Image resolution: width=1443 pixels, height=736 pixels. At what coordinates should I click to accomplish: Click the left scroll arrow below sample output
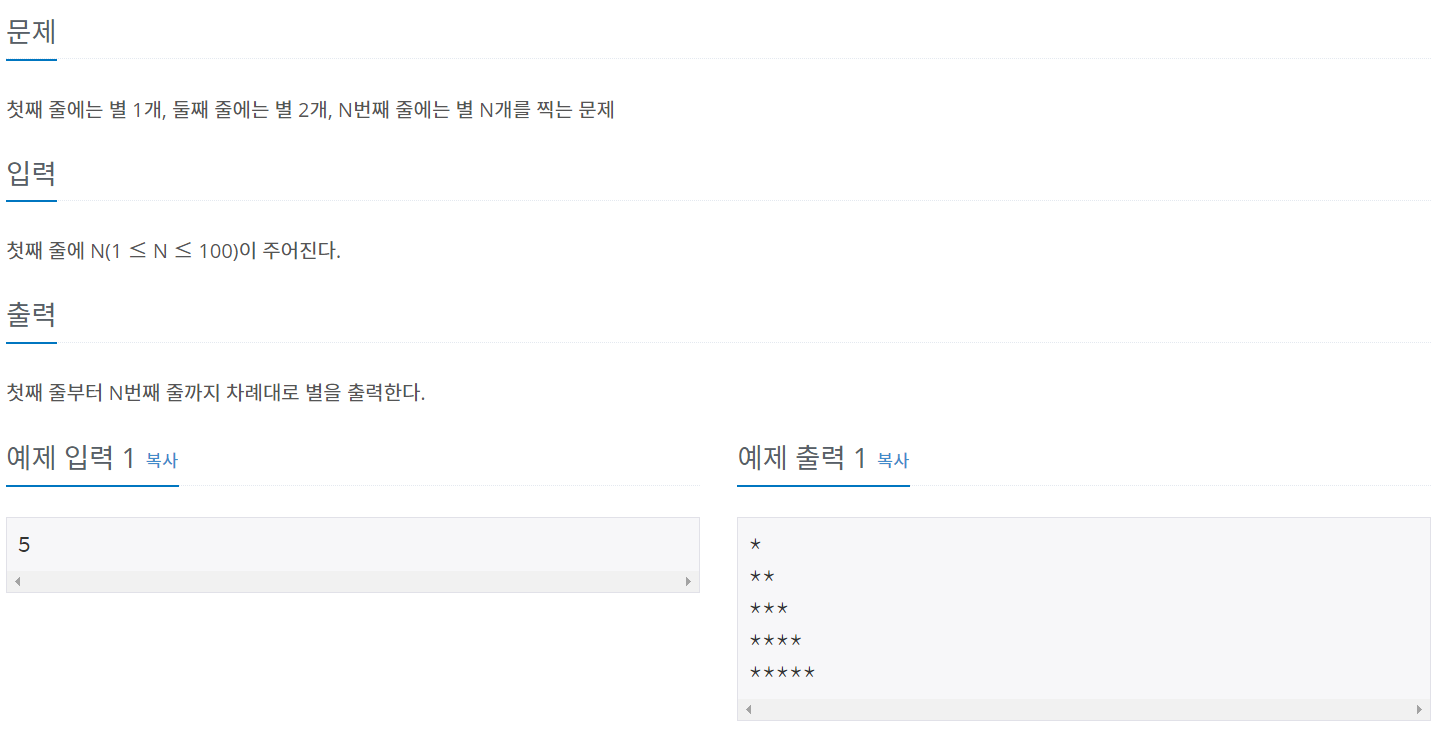tap(747, 708)
